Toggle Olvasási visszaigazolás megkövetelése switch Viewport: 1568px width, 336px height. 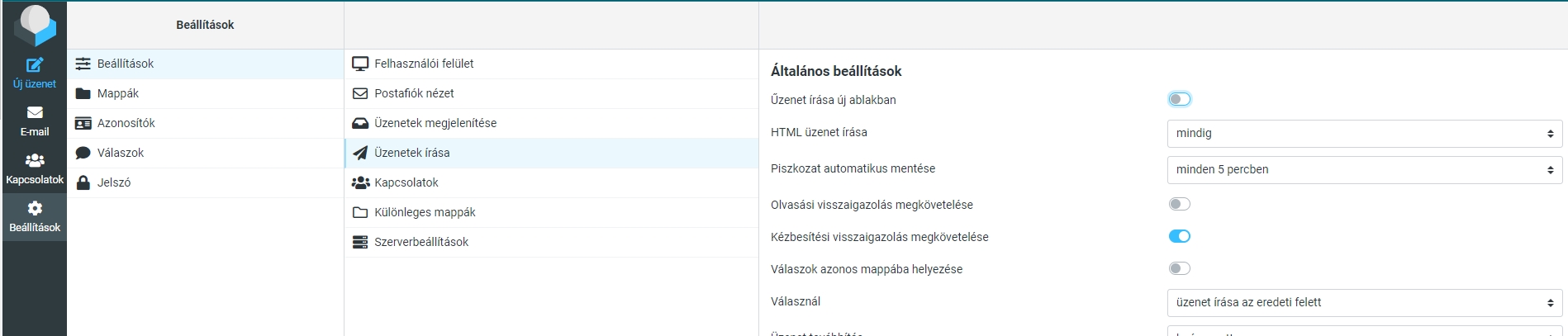tap(1179, 204)
